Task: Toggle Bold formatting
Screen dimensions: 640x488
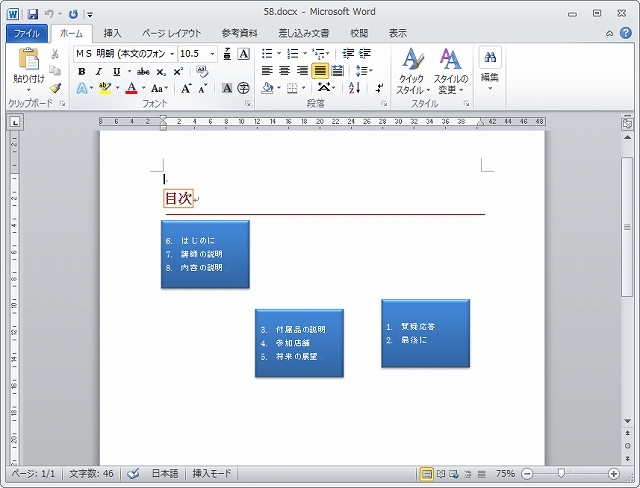Action: (x=81, y=71)
